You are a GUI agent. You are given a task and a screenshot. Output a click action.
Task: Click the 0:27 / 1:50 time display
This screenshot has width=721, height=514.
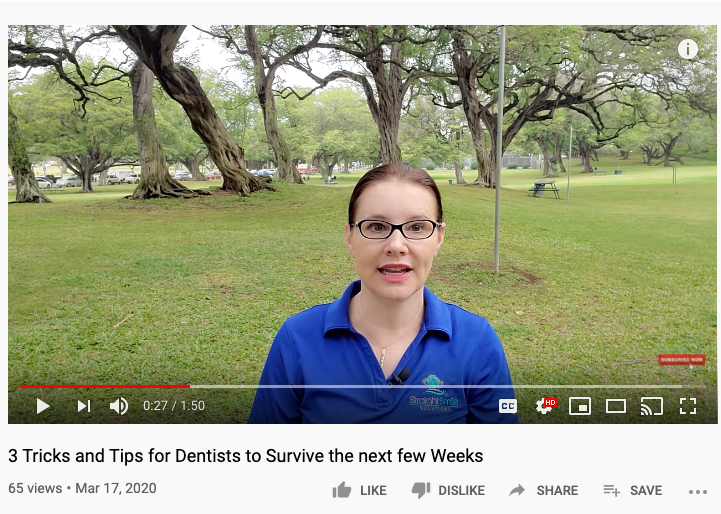174,406
